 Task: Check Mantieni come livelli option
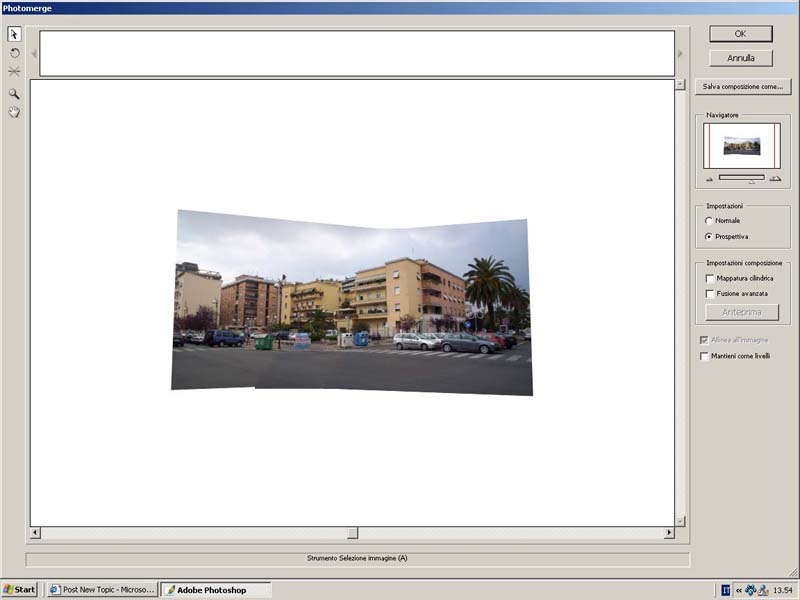(x=705, y=356)
